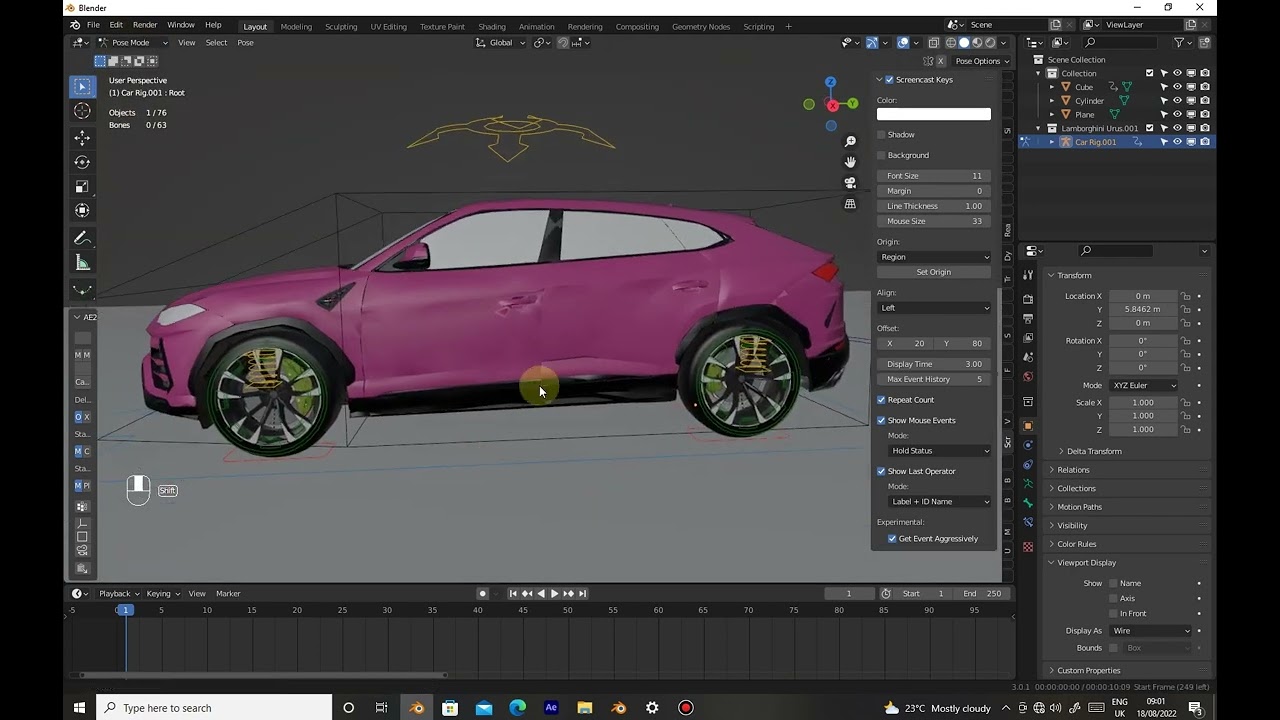Viewport: 1280px width, 720px height.
Task: Open the Label + ID Name dropdown
Action: click(x=939, y=502)
